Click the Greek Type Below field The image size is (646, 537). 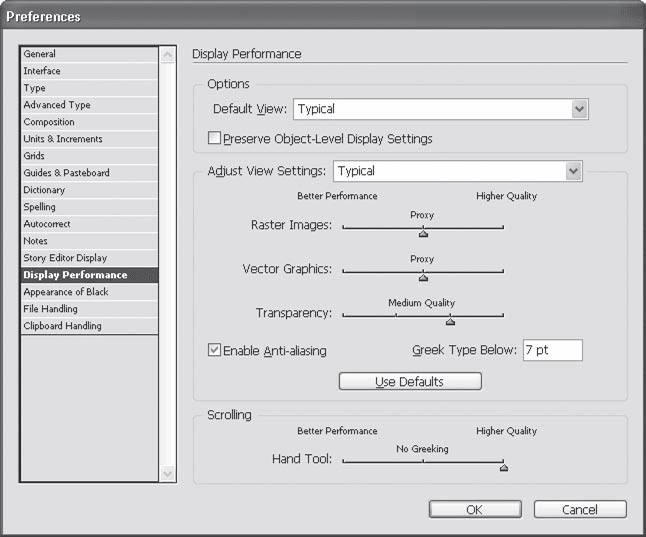tap(551, 350)
